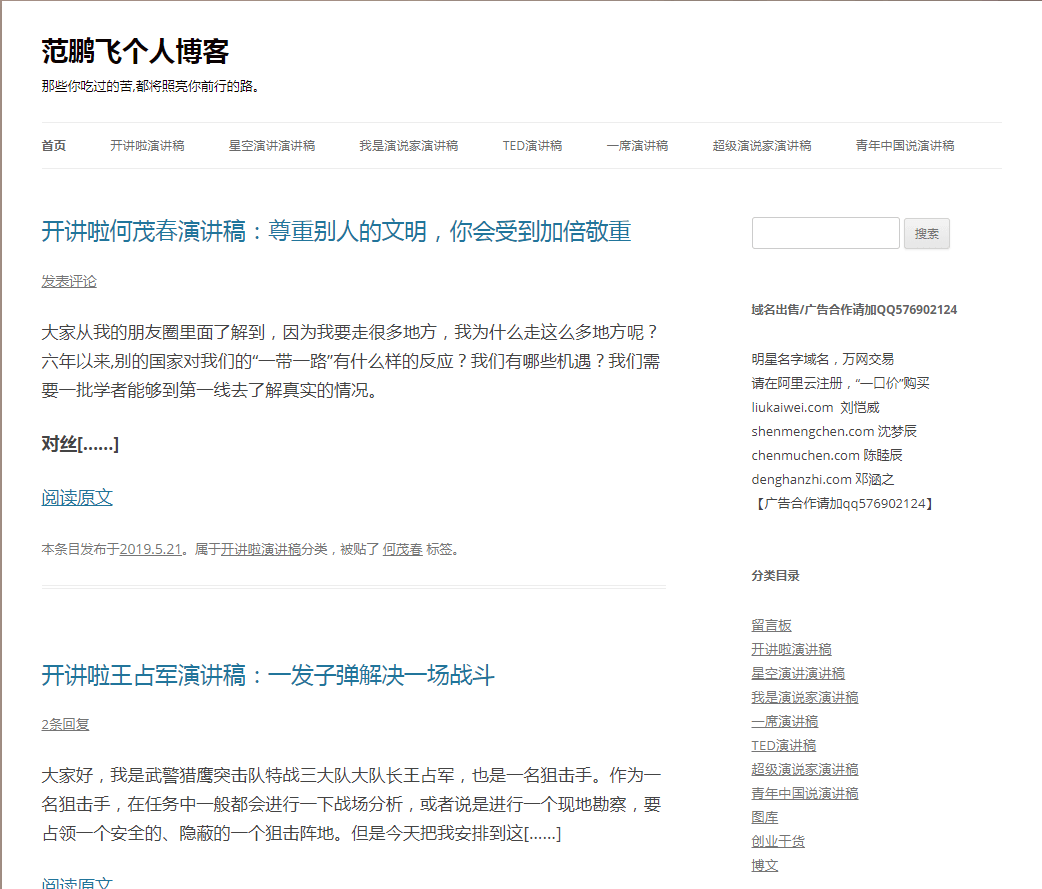Open the 开讲啦演讲稿 navigation menu item
This screenshot has height=889, width=1042.
point(147,145)
